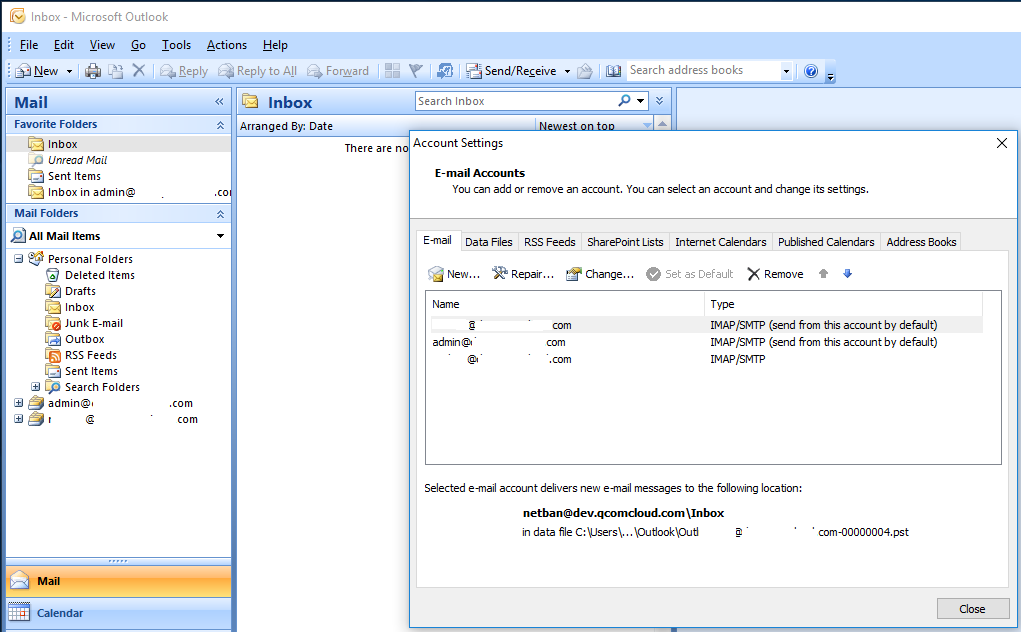Open the All Mail Items dropdown

click(x=220, y=236)
